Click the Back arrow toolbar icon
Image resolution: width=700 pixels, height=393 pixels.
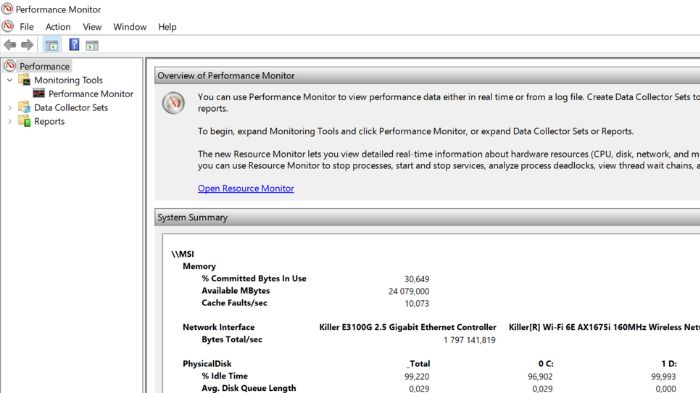tap(10, 45)
